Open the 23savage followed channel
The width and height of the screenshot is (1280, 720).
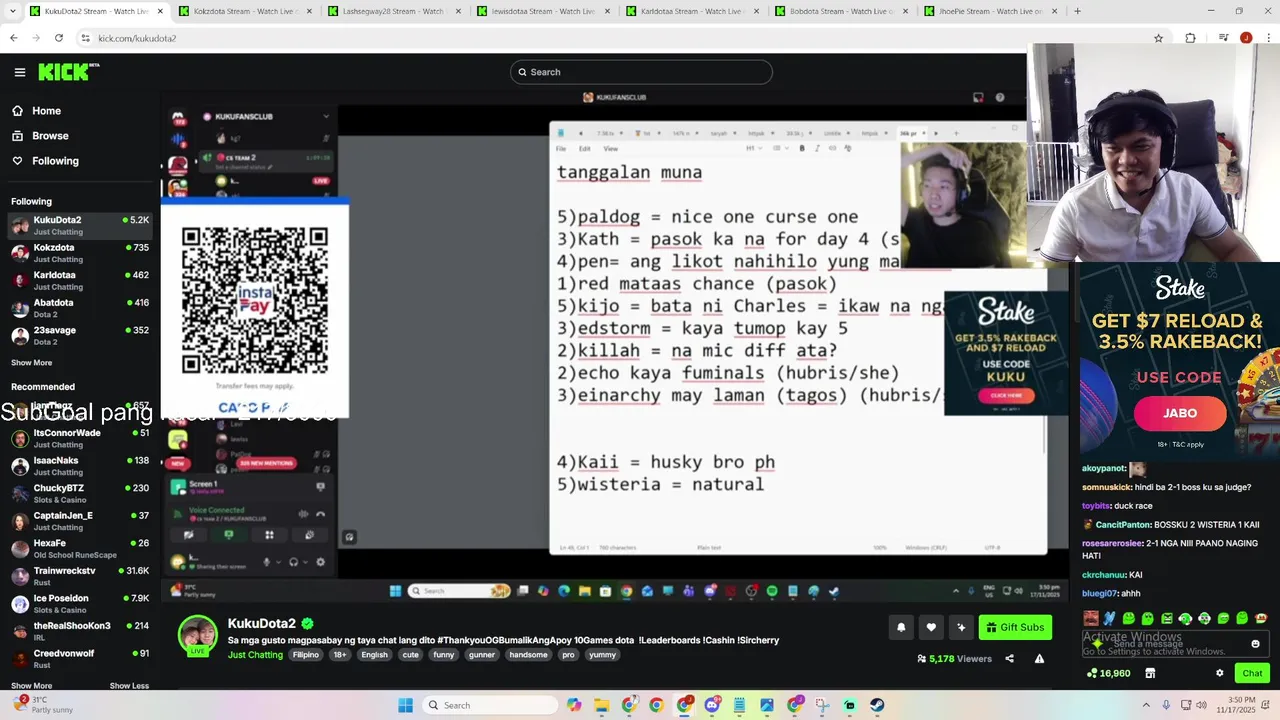pos(80,335)
